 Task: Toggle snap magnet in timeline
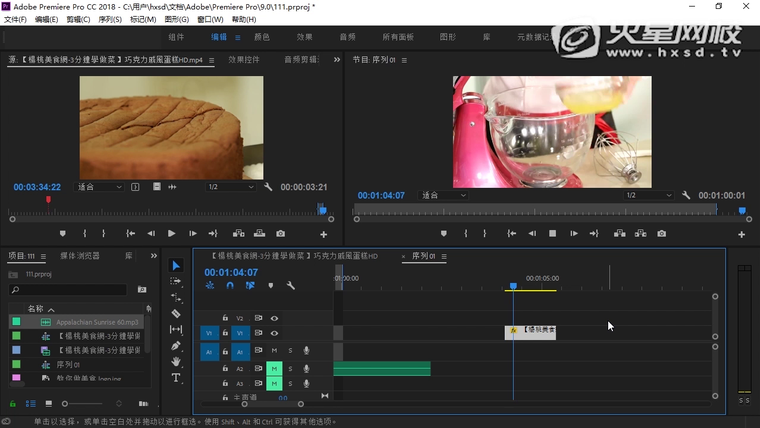[x=230, y=285]
